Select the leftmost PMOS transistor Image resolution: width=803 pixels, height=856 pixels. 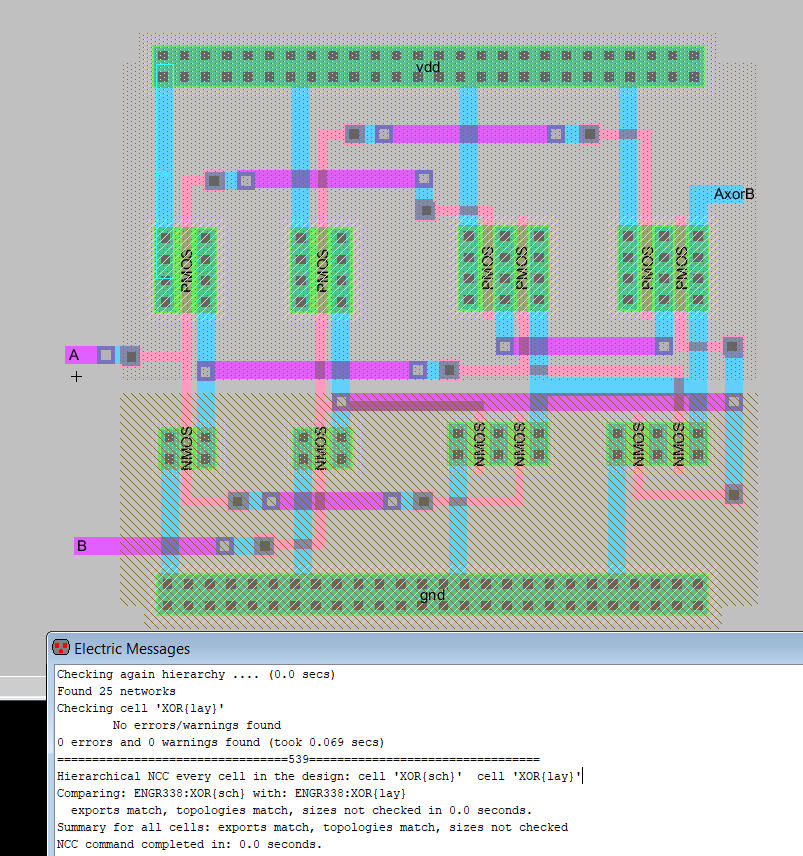tap(186, 270)
